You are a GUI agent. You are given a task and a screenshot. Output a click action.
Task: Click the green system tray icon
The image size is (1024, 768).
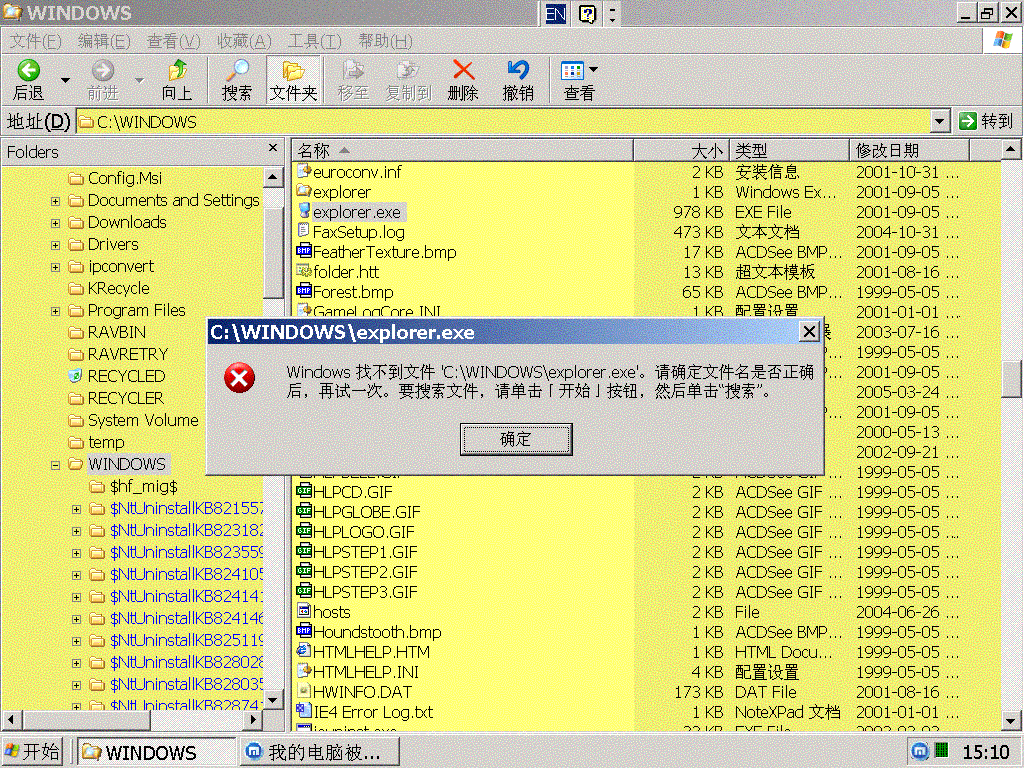pyautogui.click(x=942, y=750)
